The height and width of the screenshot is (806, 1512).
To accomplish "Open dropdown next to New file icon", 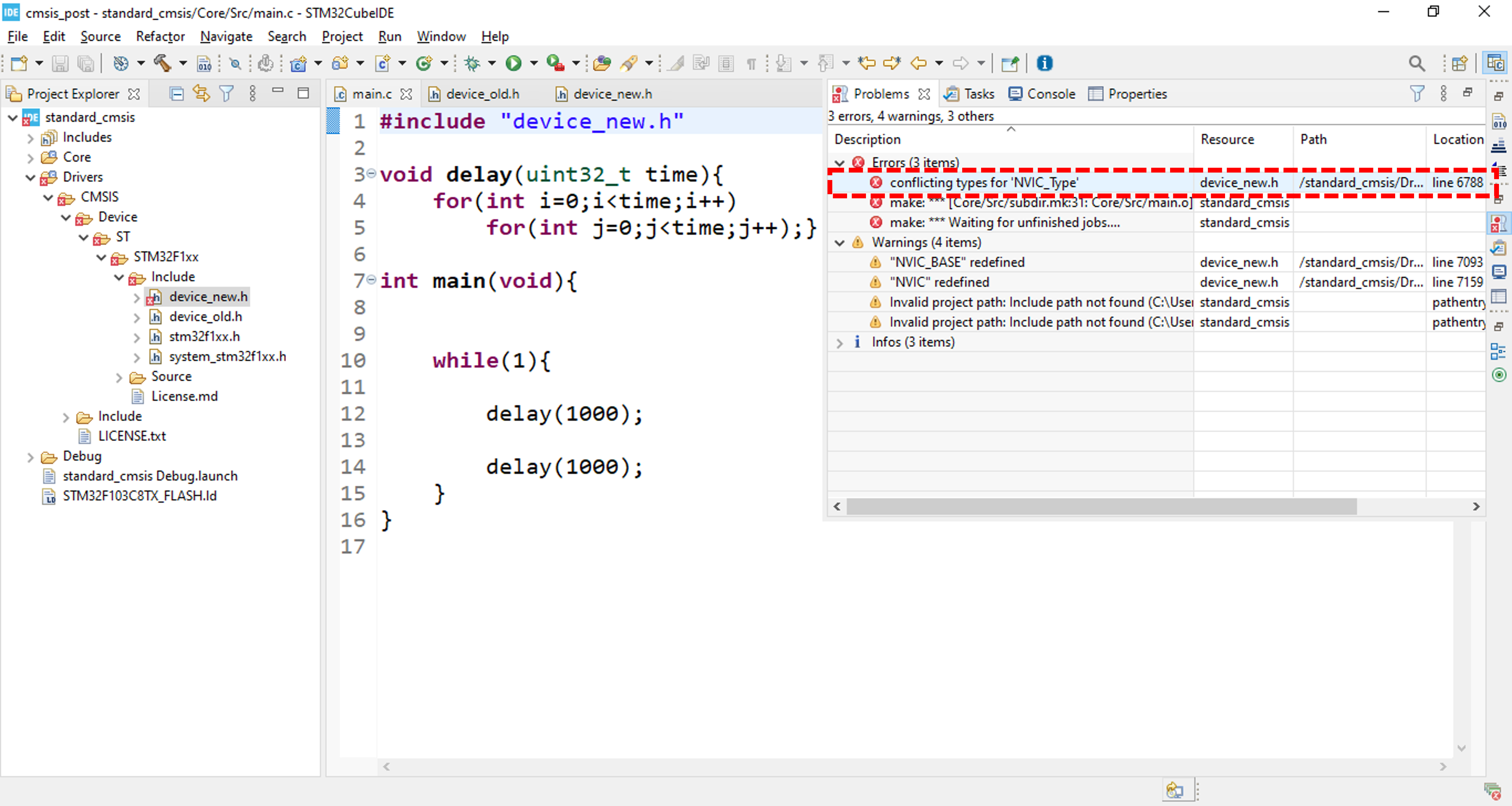I will [39, 63].
